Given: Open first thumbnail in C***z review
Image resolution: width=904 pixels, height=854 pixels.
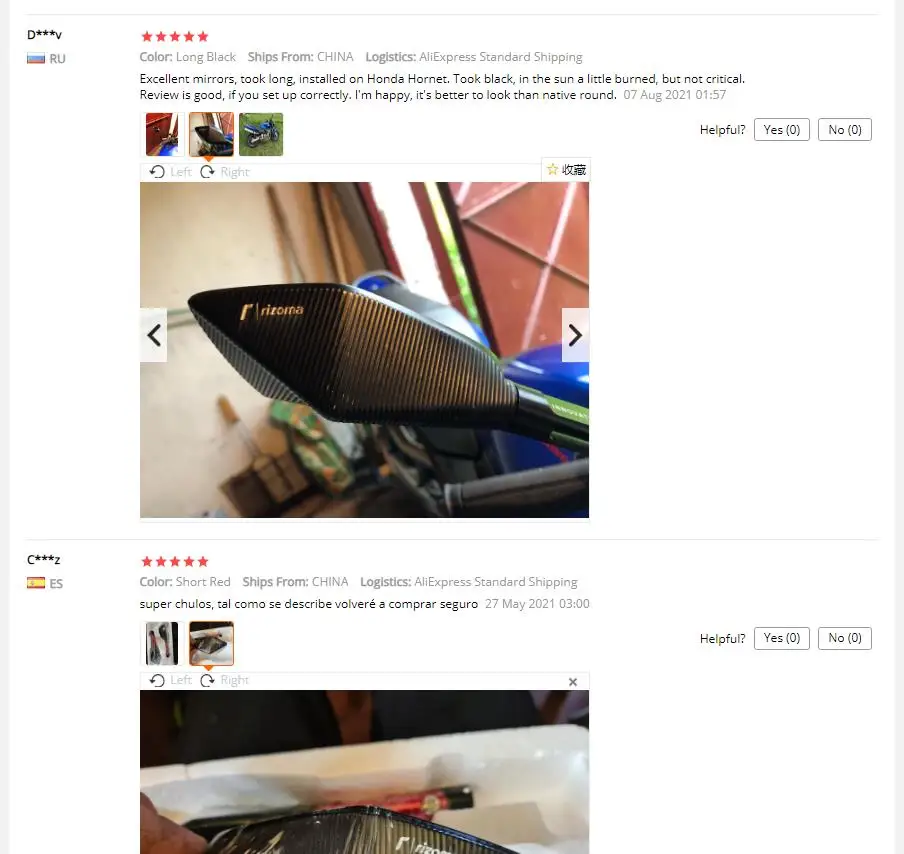Looking at the screenshot, I should pyautogui.click(x=162, y=643).
